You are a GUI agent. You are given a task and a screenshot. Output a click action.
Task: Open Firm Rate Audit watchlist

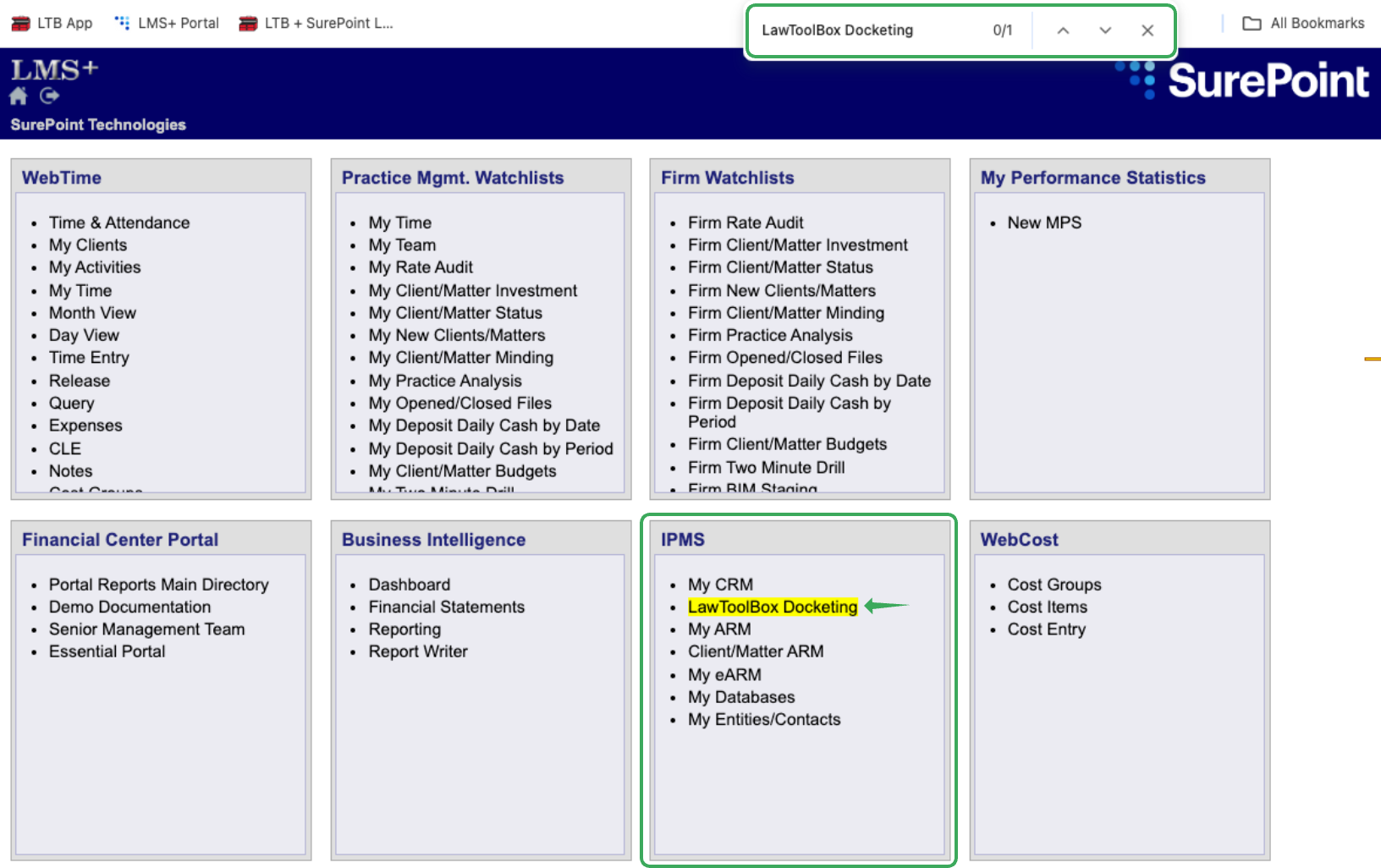(x=746, y=222)
